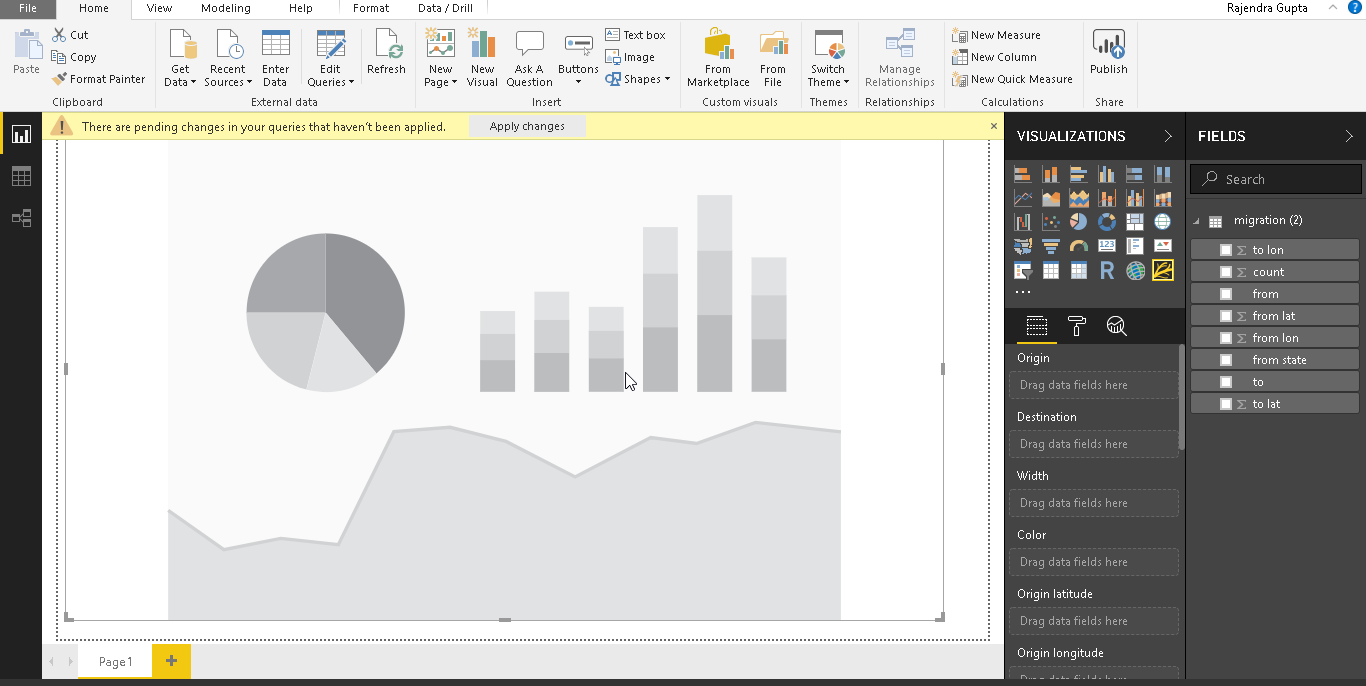Screen dimensions: 1366x686
Task: Open the Format ribbon tab
Action: coord(371,8)
